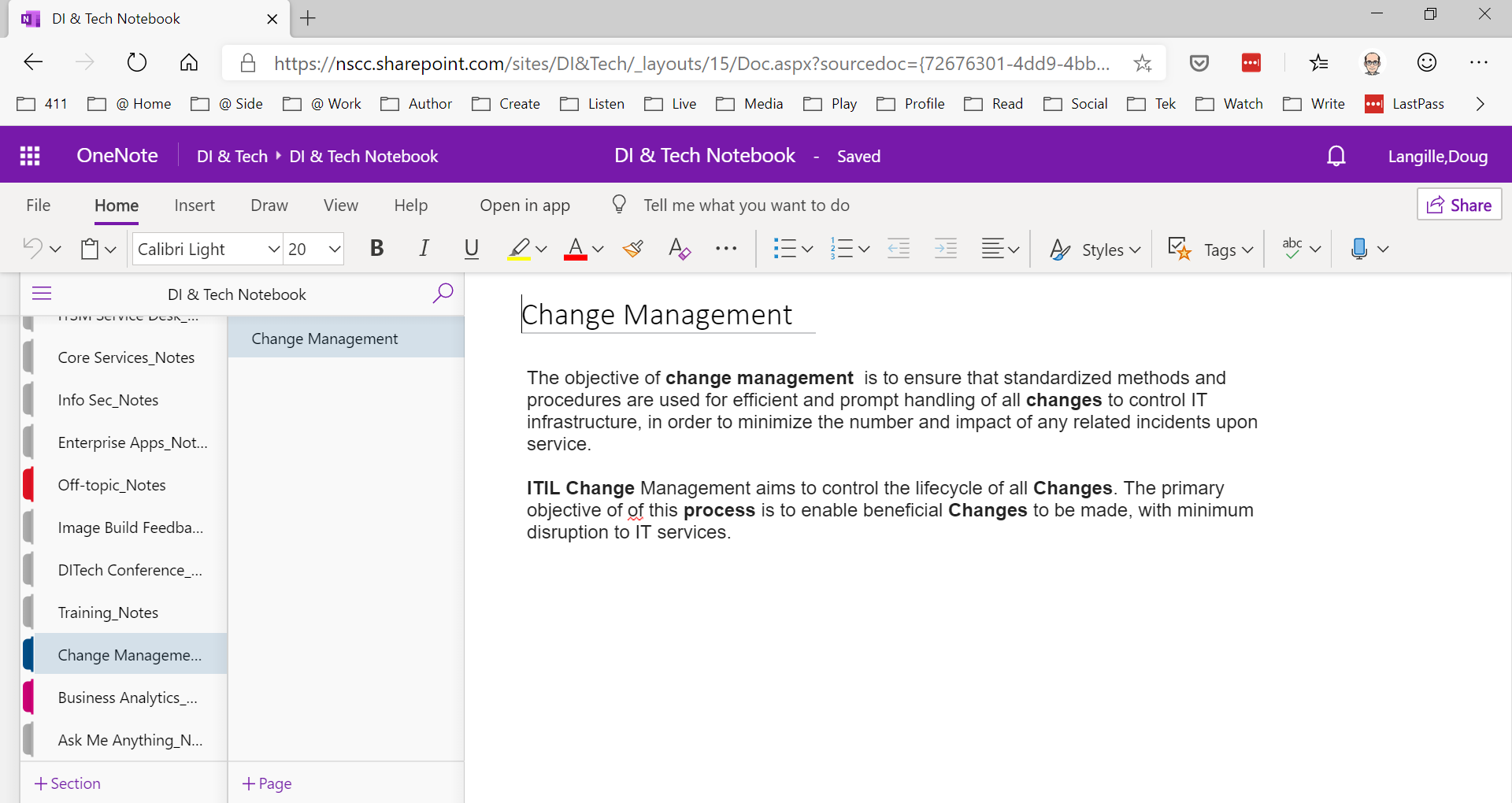Select the Off-topic_Notes section
The image size is (1512, 803).
(x=112, y=485)
